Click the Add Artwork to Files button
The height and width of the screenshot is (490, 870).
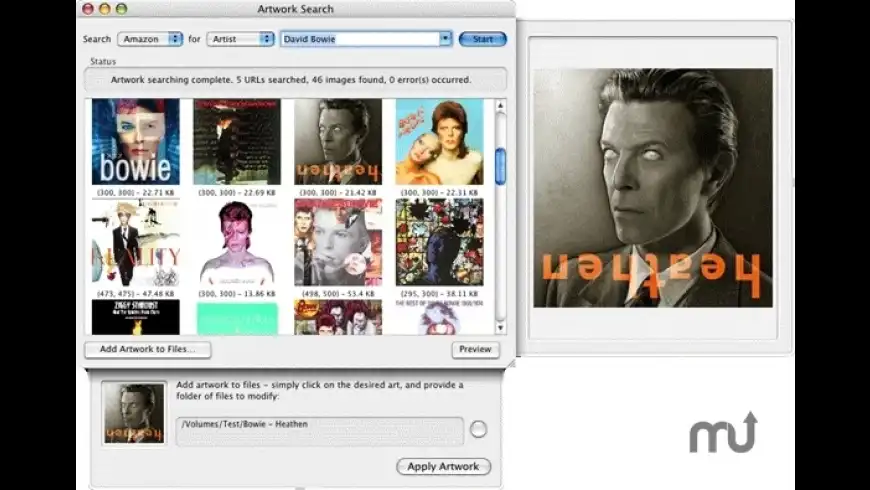click(148, 349)
